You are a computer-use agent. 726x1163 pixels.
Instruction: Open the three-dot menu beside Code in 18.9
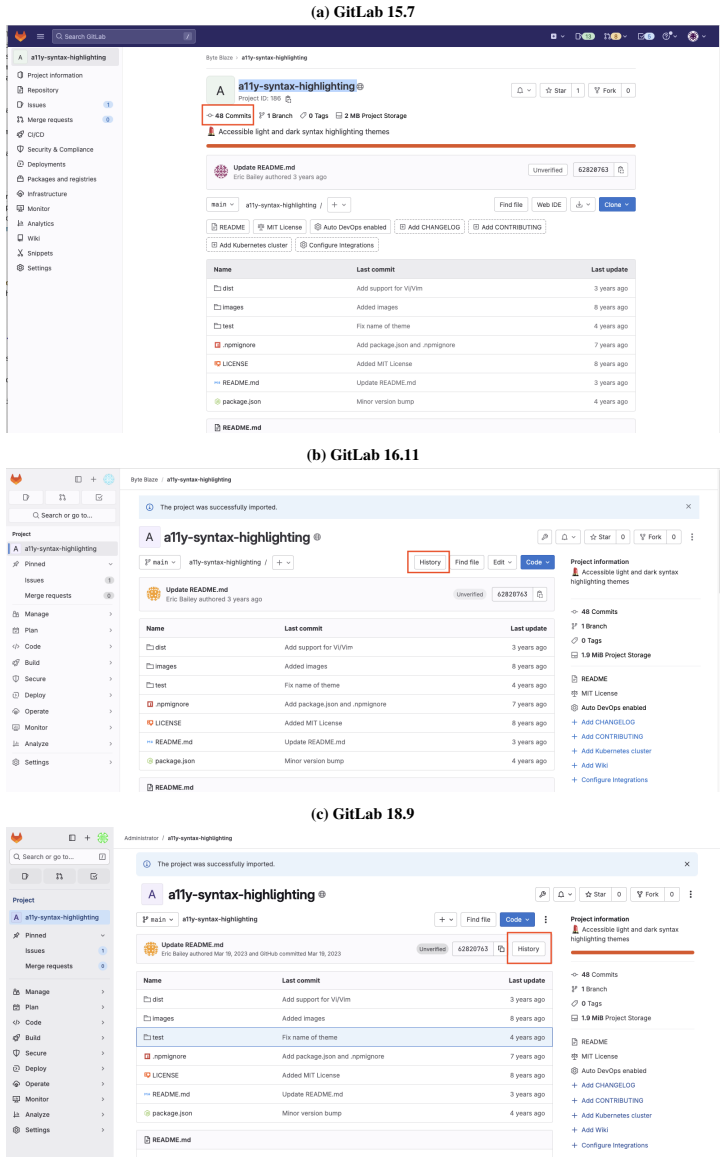point(546,920)
